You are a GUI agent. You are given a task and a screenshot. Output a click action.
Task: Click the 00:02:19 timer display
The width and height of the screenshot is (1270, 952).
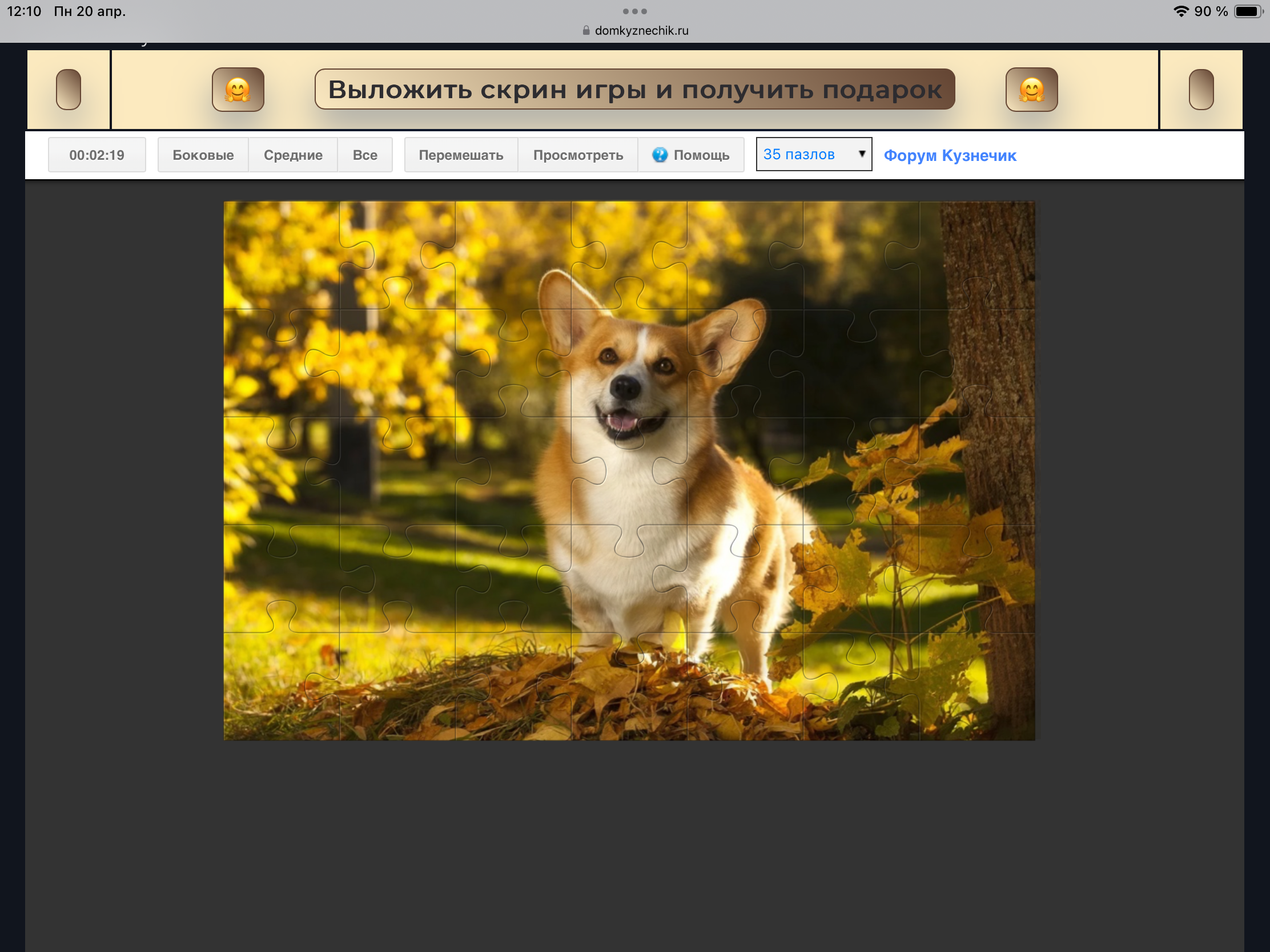click(x=97, y=155)
